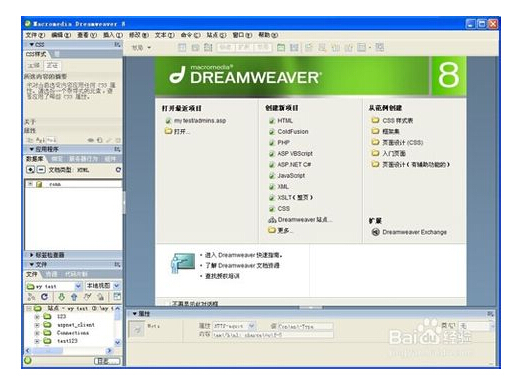The height and width of the screenshot is (391, 523).
Task: Switch to the 数据库 tab
Action: click(x=35, y=159)
